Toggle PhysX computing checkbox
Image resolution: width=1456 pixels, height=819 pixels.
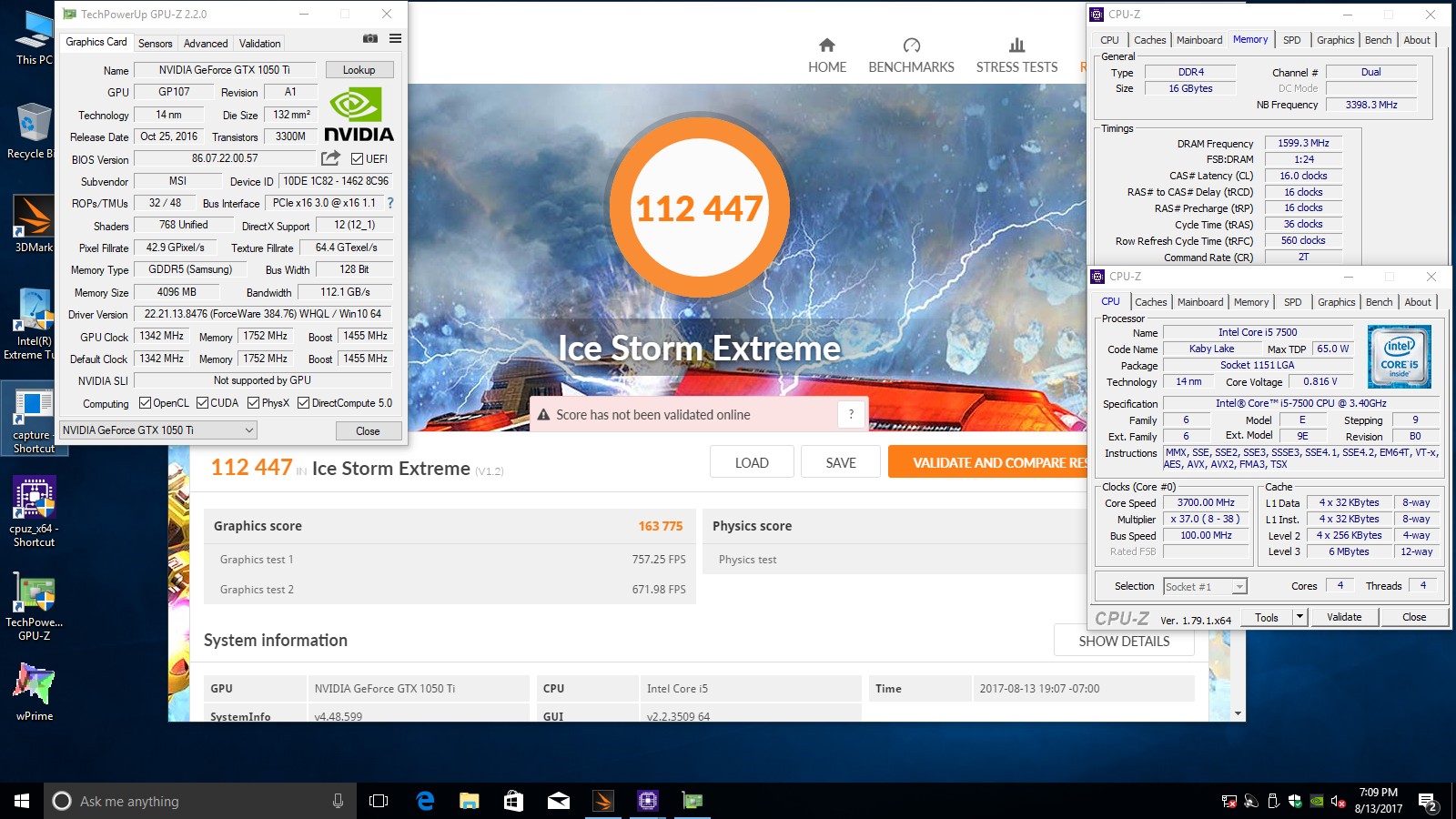pos(254,403)
